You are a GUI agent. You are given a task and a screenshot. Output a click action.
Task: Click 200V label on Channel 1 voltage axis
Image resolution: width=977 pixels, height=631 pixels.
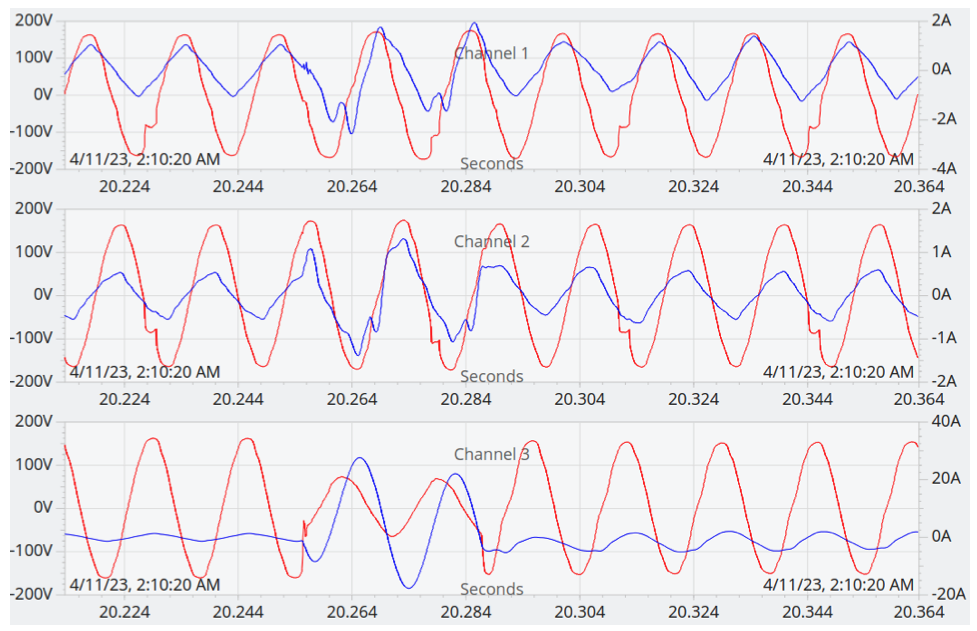pyautogui.click(x=33, y=19)
